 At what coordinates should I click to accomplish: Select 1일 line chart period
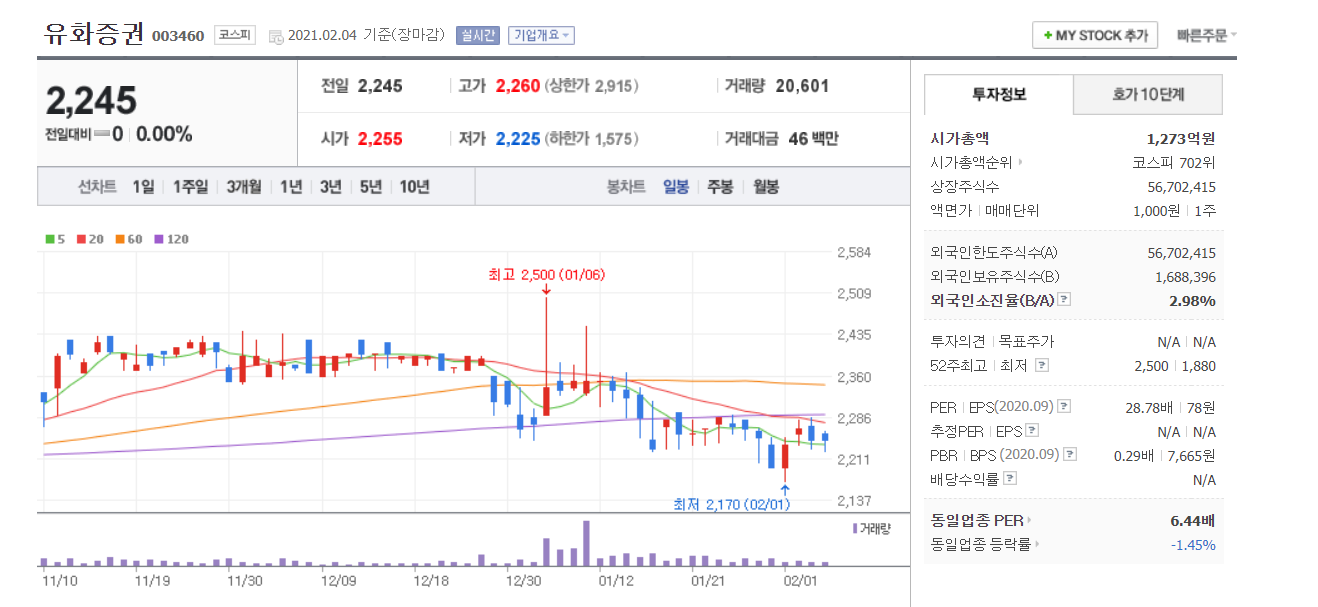point(143,186)
